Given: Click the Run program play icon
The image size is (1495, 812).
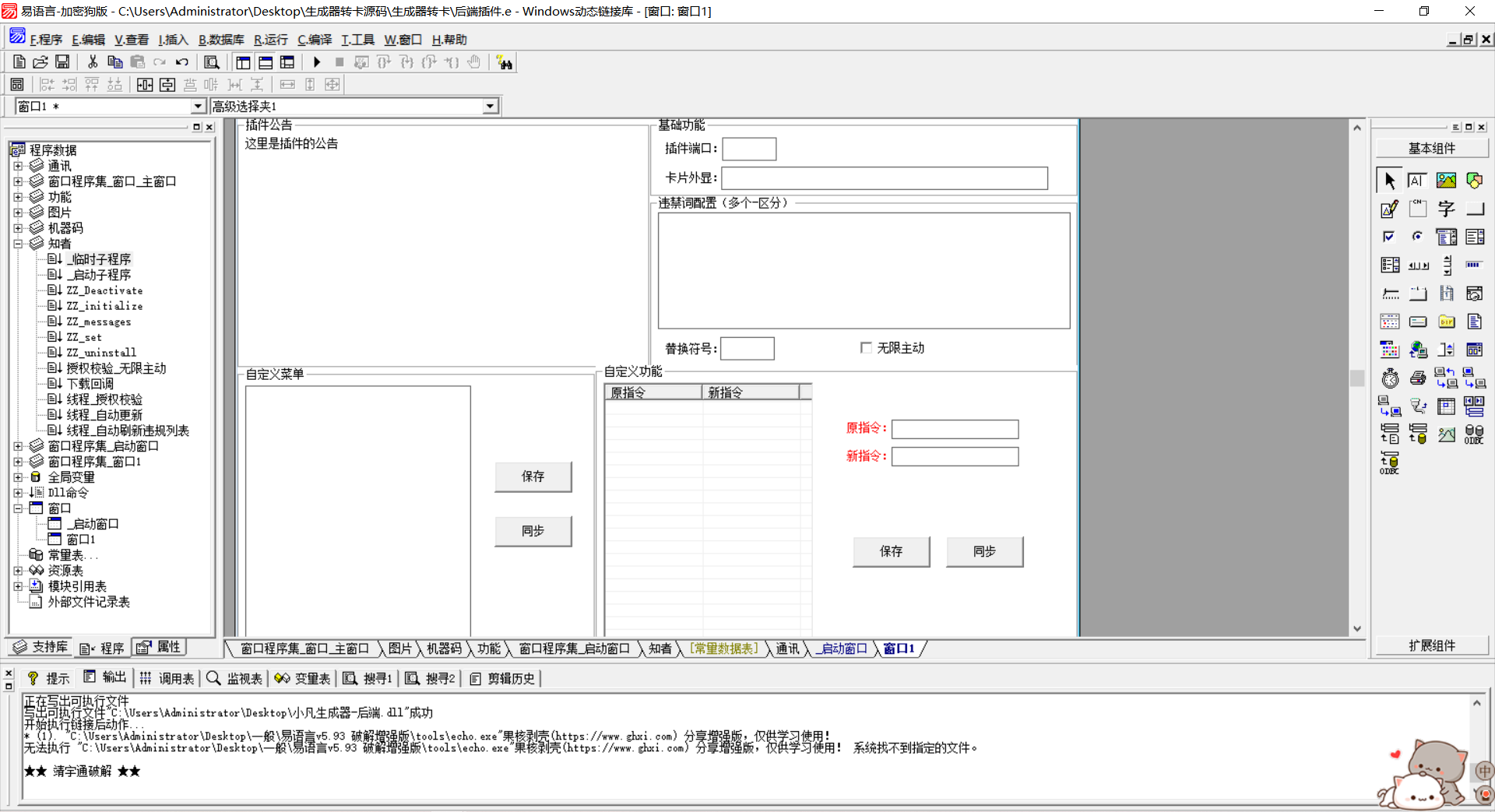Looking at the screenshot, I should (317, 62).
